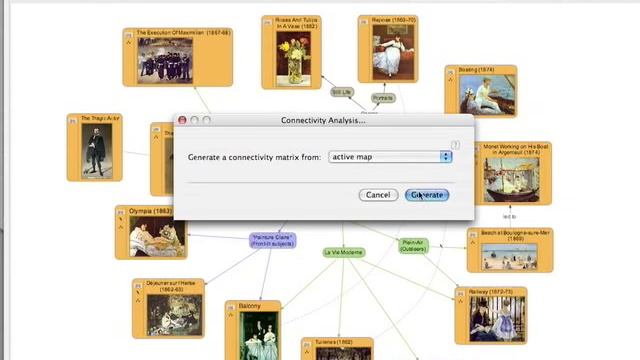This screenshot has height=360, width=640.
Task: Click the Repose node resource icon
Action: tap(364, 22)
